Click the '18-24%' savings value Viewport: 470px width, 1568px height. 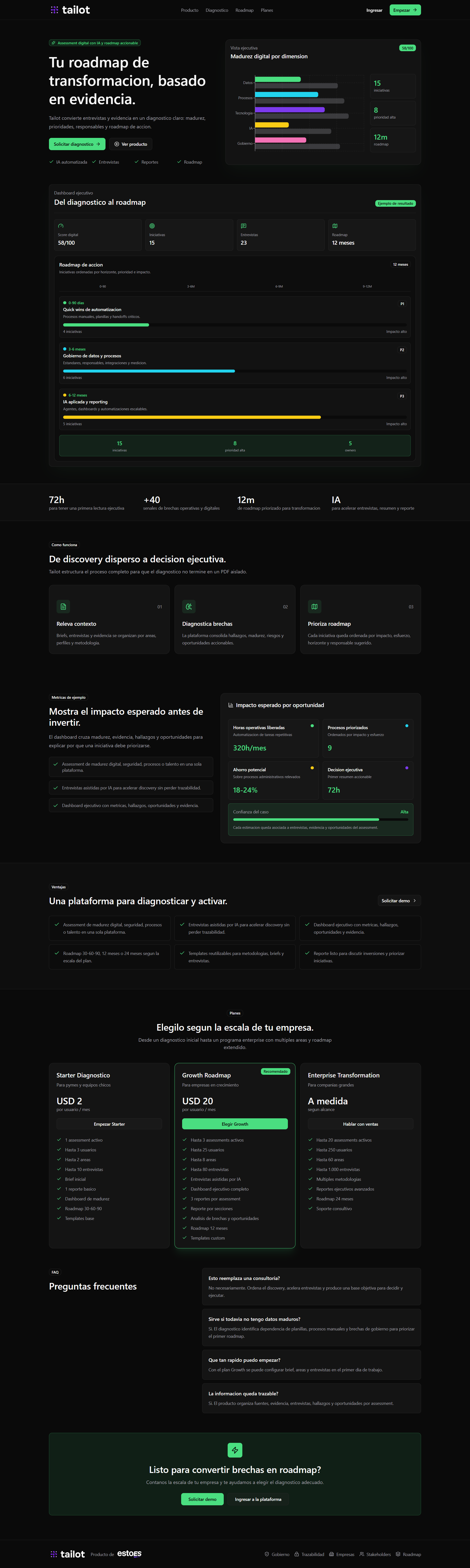click(x=245, y=790)
